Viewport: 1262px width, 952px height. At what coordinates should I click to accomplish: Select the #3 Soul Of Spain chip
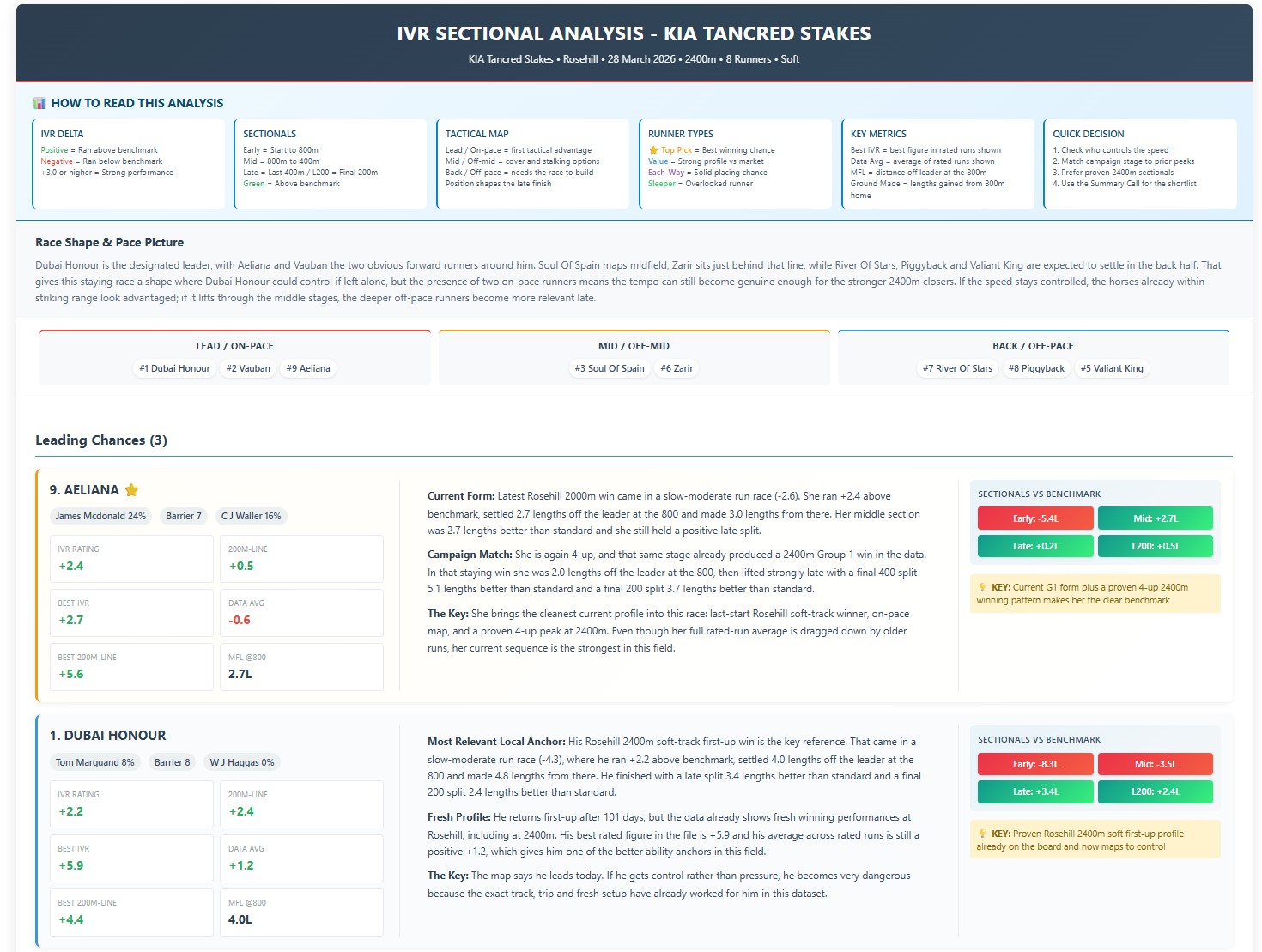610,368
